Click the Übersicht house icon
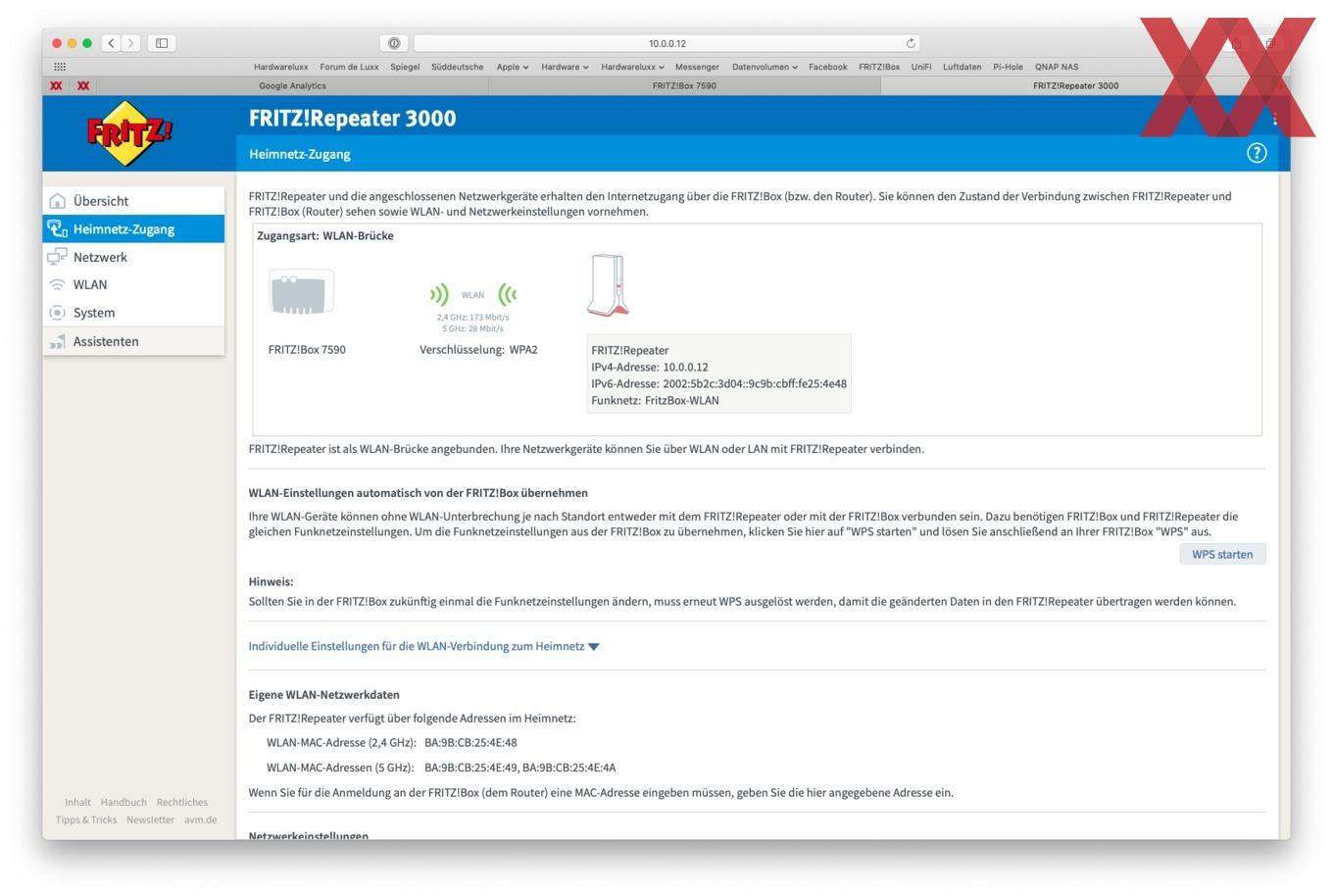This screenshot has width=1333, height=896. click(58, 201)
